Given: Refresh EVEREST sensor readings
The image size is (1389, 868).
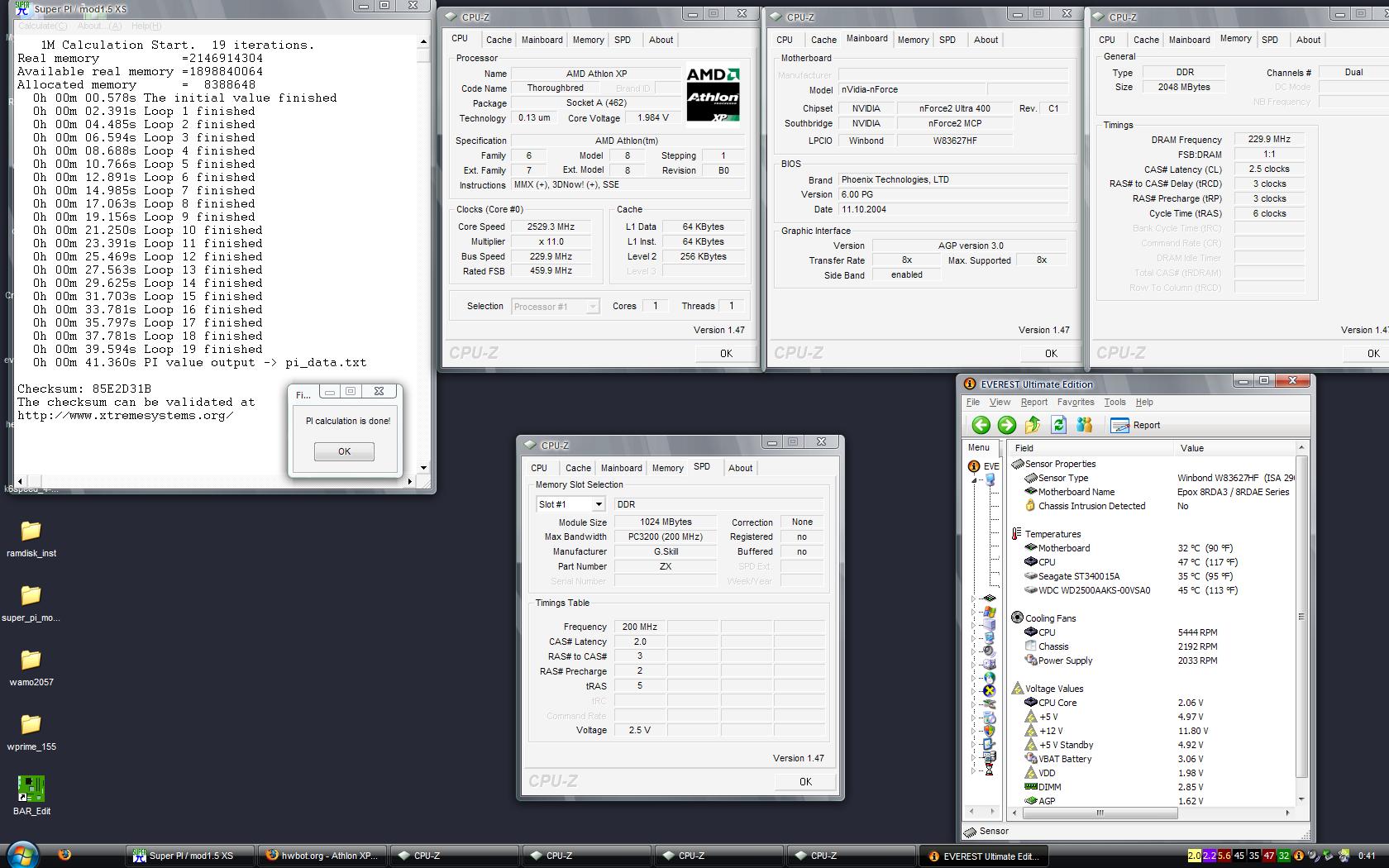Looking at the screenshot, I should pyautogui.click(x=1058, y=425).
